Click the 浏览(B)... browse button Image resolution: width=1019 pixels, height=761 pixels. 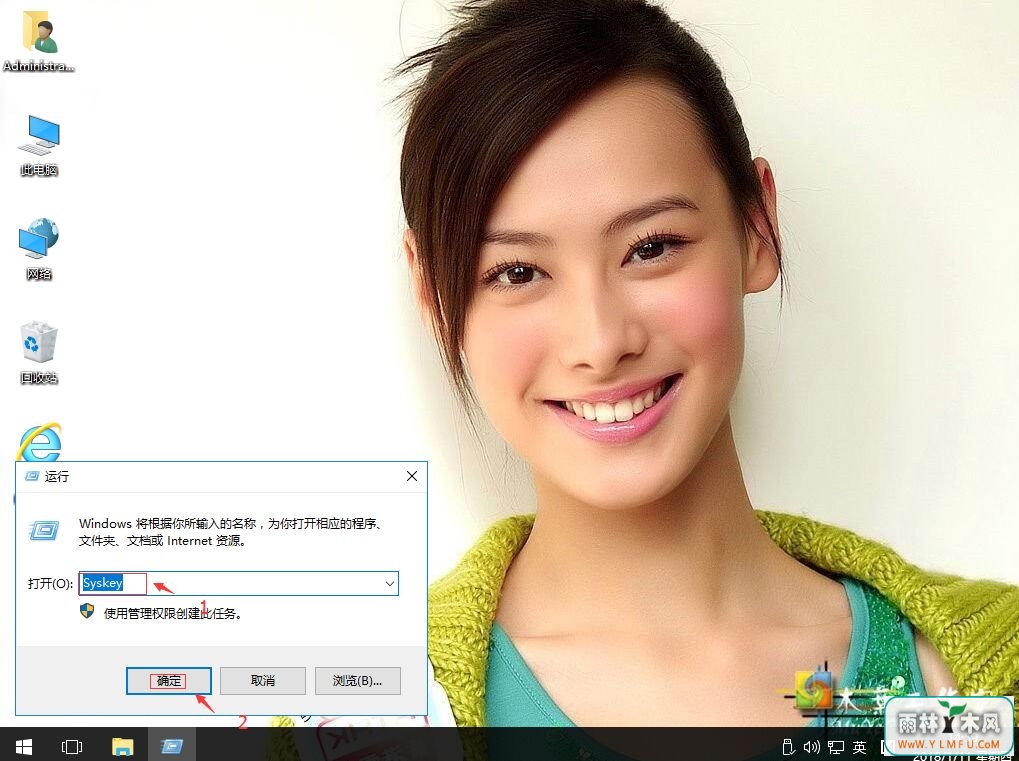tap(357, 680)
